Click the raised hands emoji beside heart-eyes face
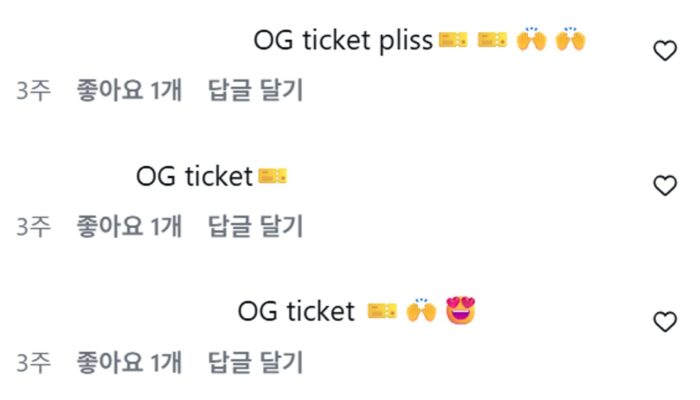700x400 pixels. [422, 312]
